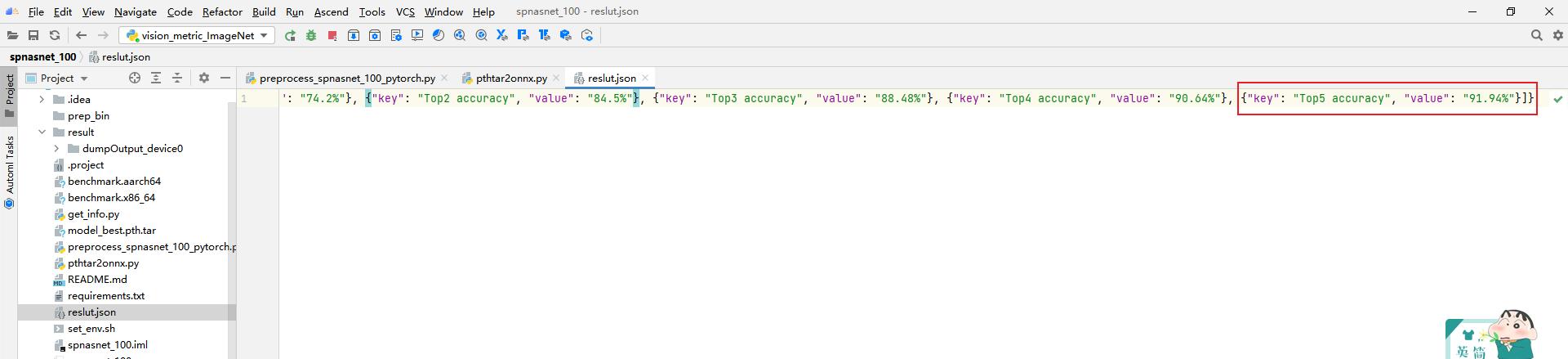Screen dimensions: 1568x359
Task: Select README.md in project tree
Action: pyautogui.click(x=97, y=279)
